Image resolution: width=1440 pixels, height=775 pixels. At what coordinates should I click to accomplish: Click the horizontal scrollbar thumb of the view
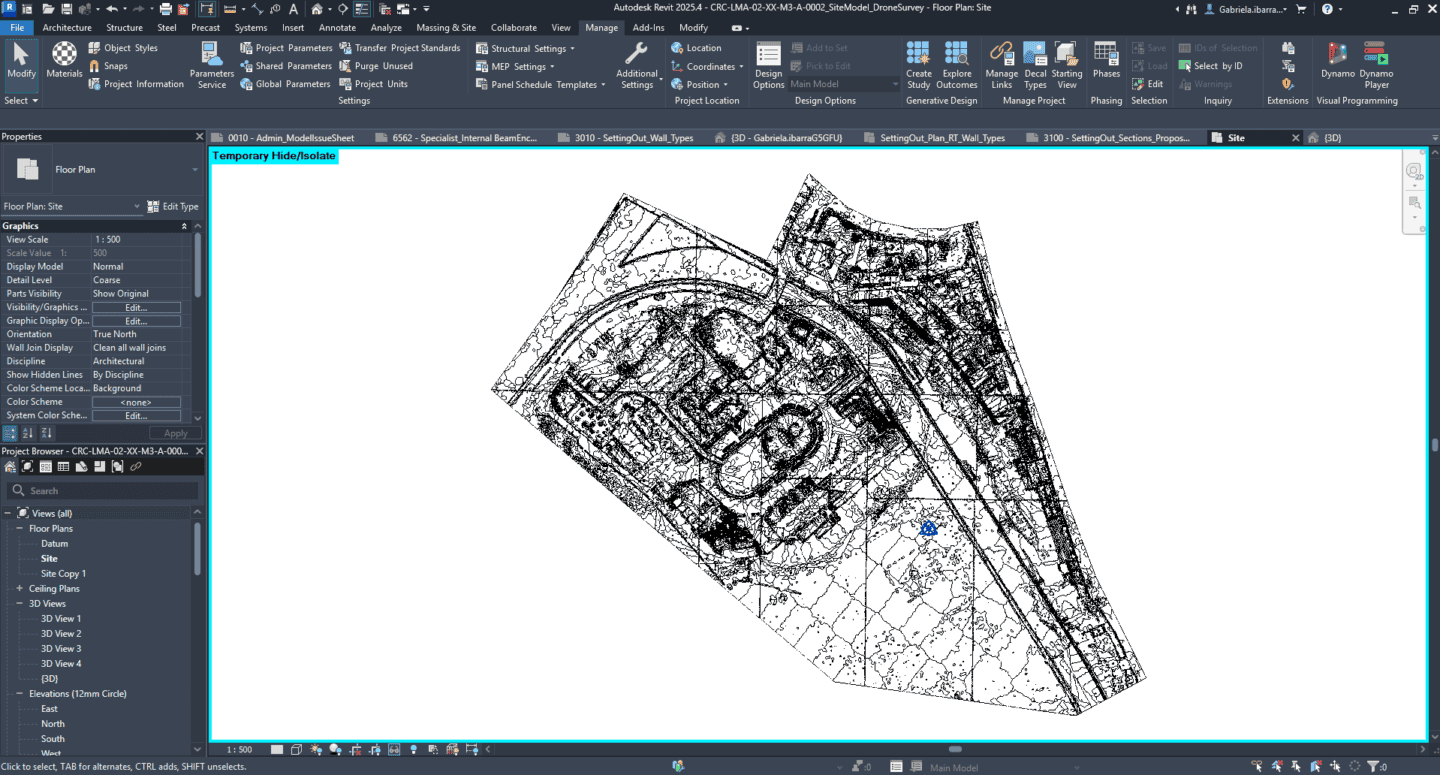955,749
